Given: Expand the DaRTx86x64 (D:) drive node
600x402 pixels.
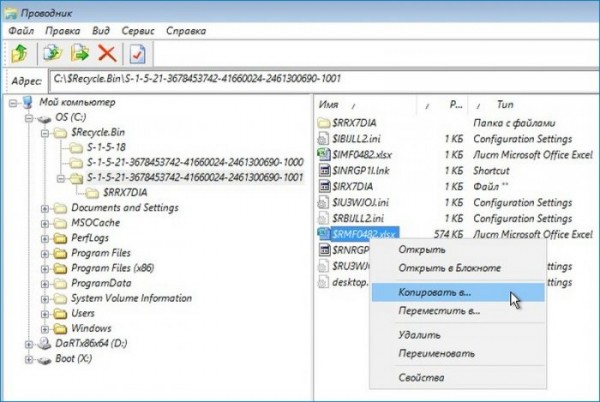Looking at the screenshot, I should pyautogui.click(x=29, y=344).
